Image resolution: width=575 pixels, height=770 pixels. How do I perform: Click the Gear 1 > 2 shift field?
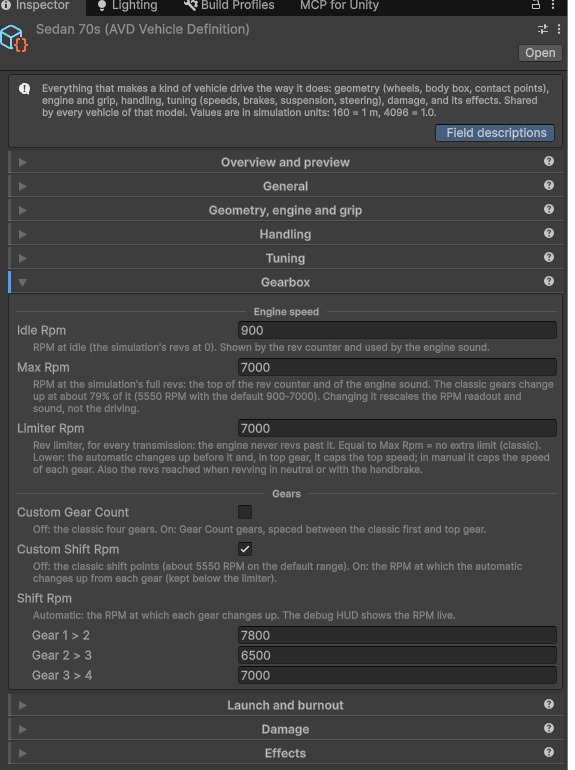click(397, 635)
